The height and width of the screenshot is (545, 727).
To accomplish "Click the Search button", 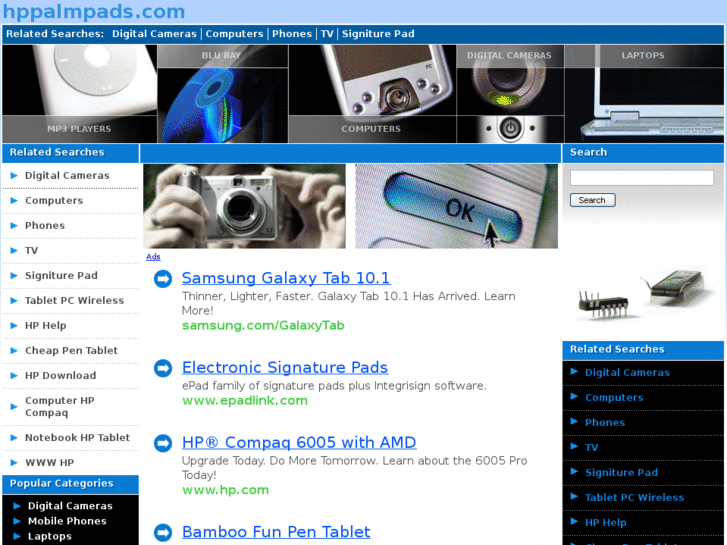I will coord(593,200).
